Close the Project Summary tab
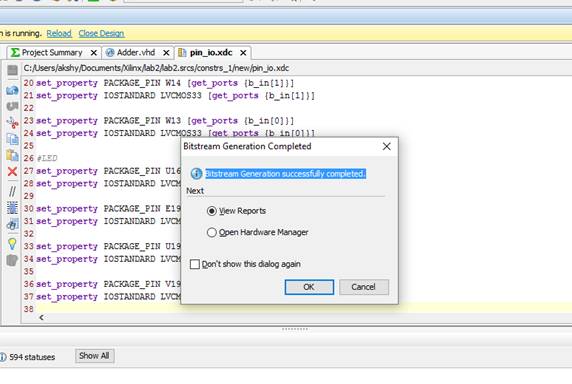 pos(94,53)
